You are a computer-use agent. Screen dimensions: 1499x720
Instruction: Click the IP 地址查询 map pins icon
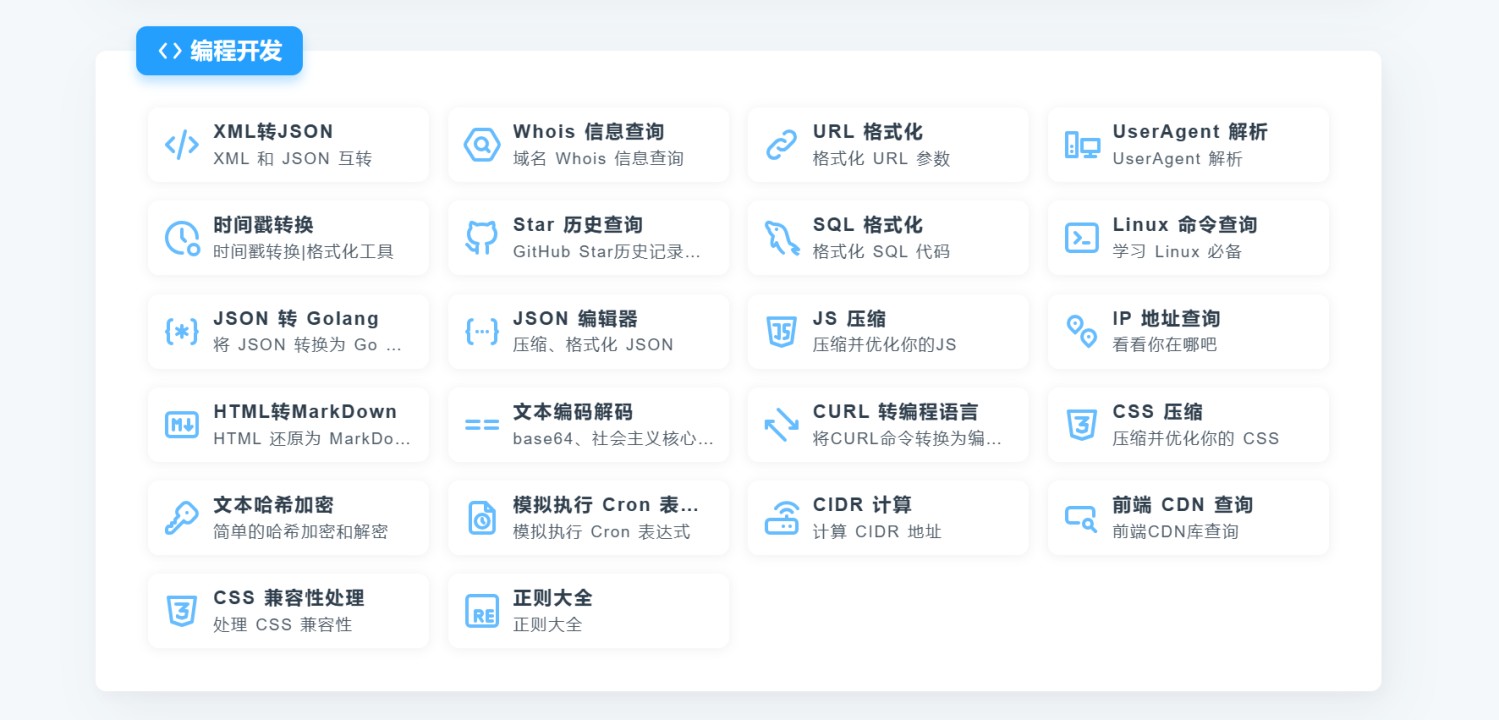pos(1082,331)
